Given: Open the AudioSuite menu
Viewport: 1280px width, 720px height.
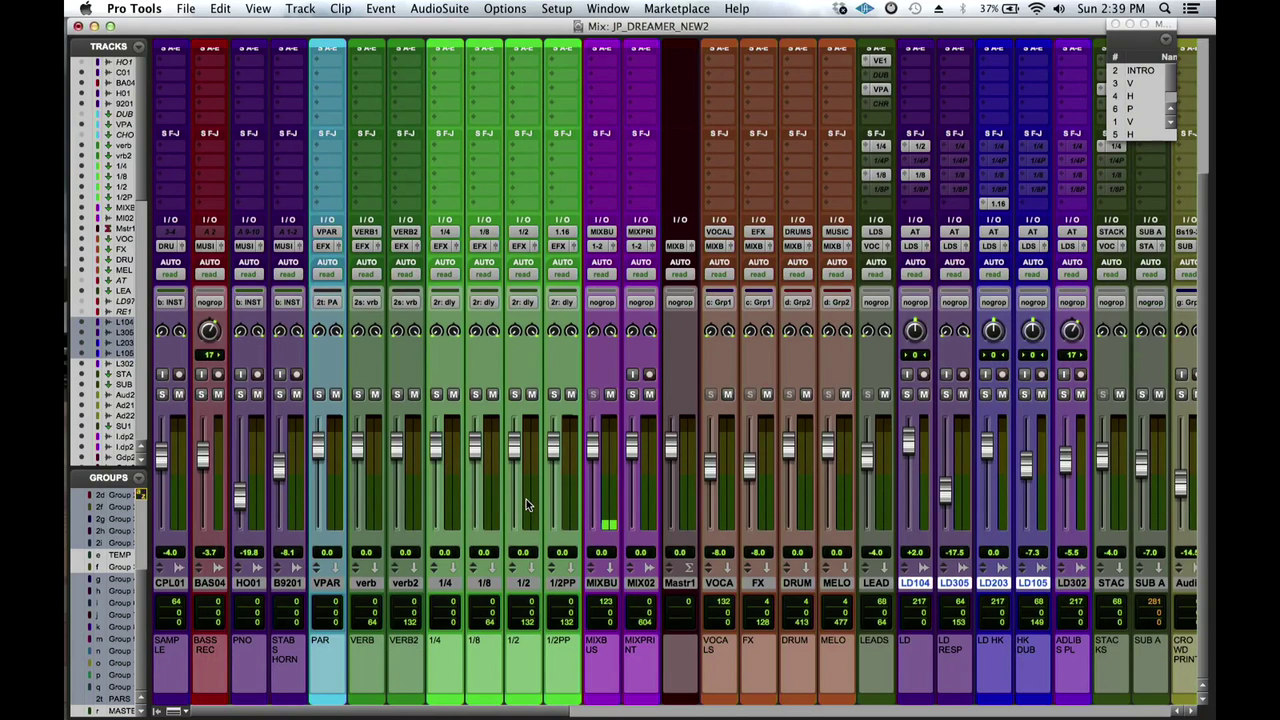Looking at the screenshot, I should tap(439, 9).
